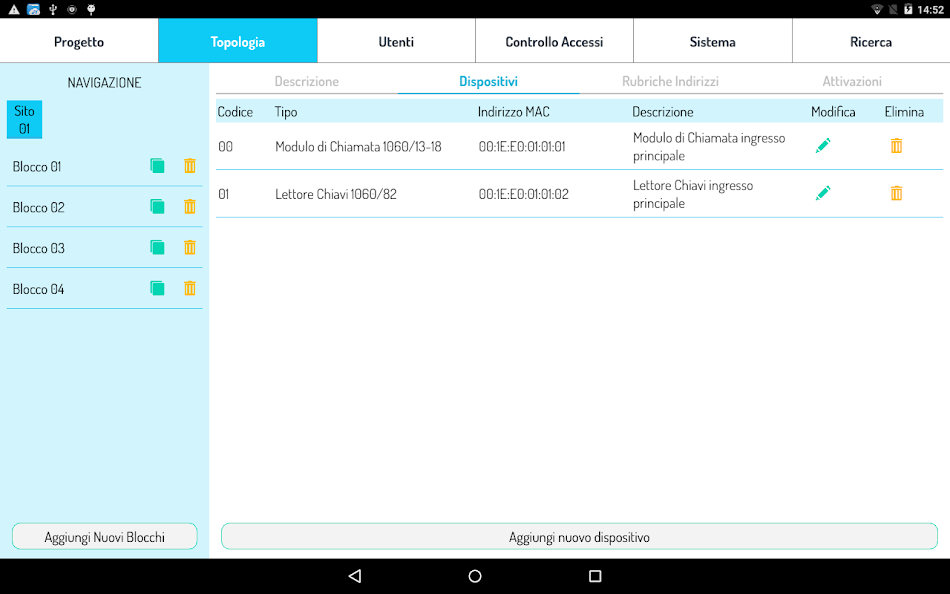Screen dimensions: 950x594
Task: Go to the Ricerca tab
Action: 871,41
